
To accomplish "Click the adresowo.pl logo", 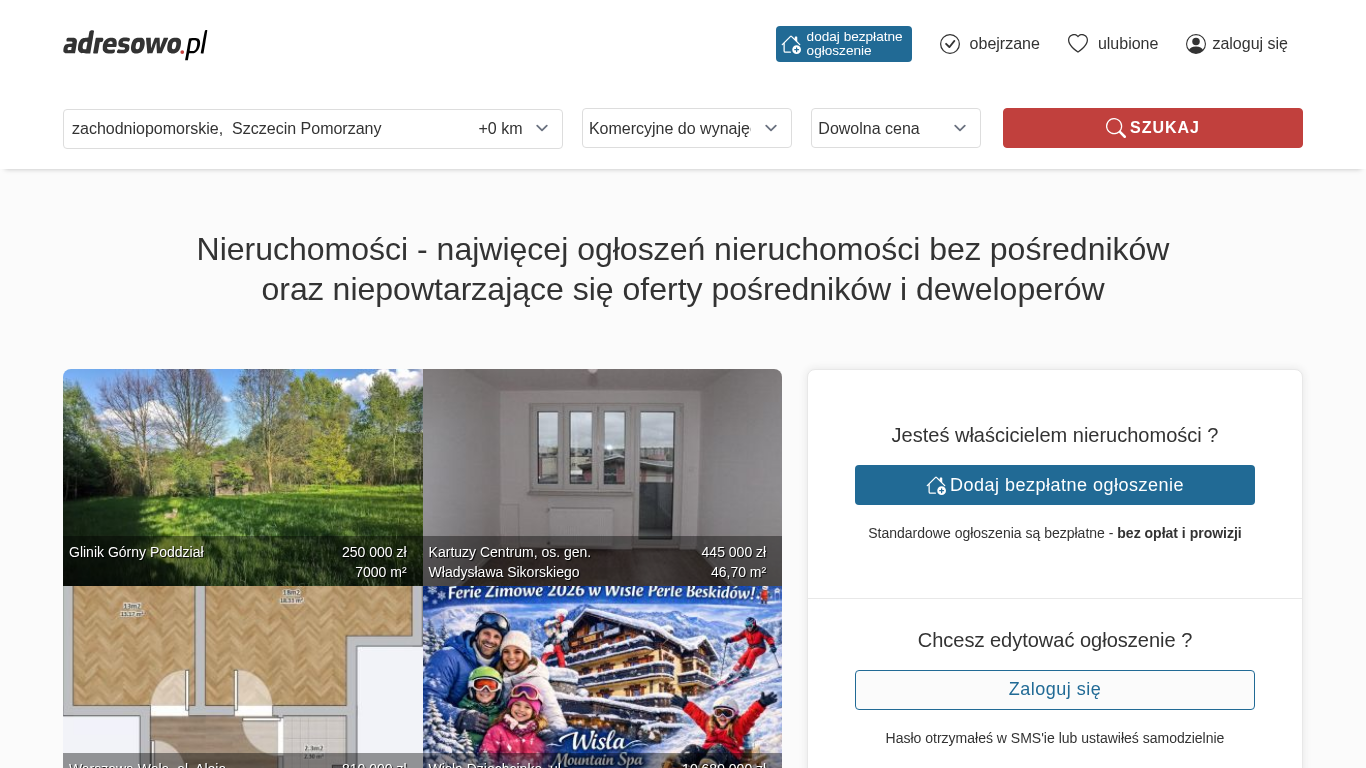I will (x=135, y=44).
